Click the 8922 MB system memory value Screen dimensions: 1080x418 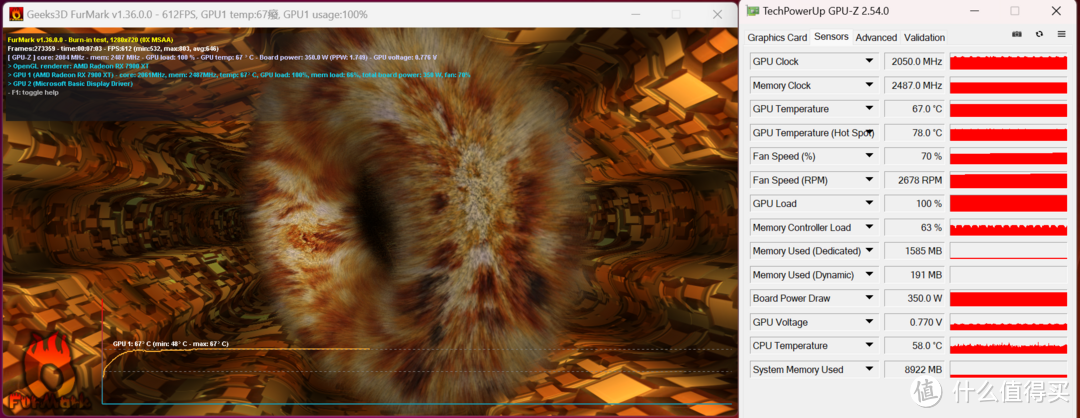coord(914,370)
